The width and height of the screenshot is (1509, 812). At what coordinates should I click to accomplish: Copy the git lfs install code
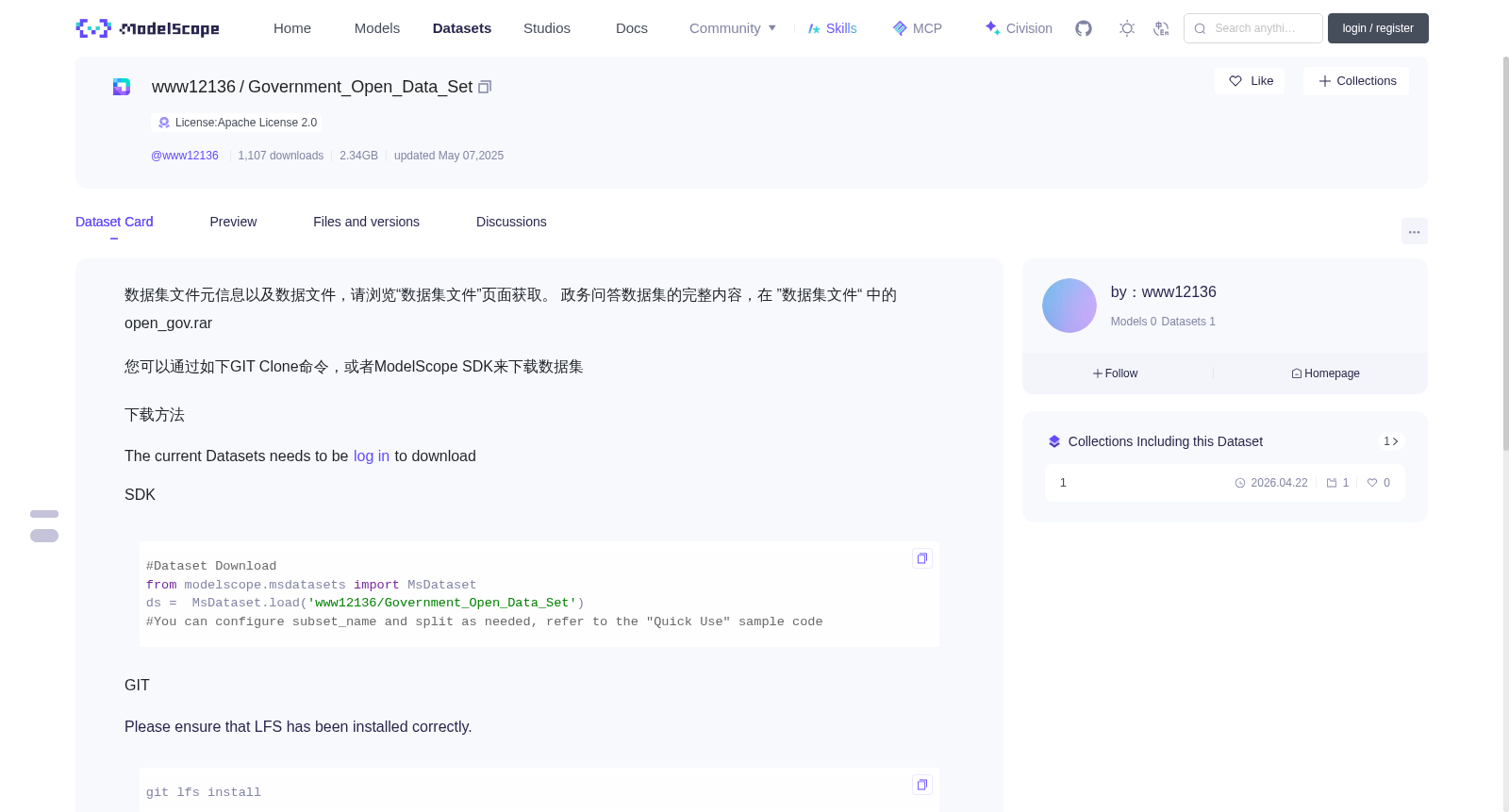coord(922,785)
